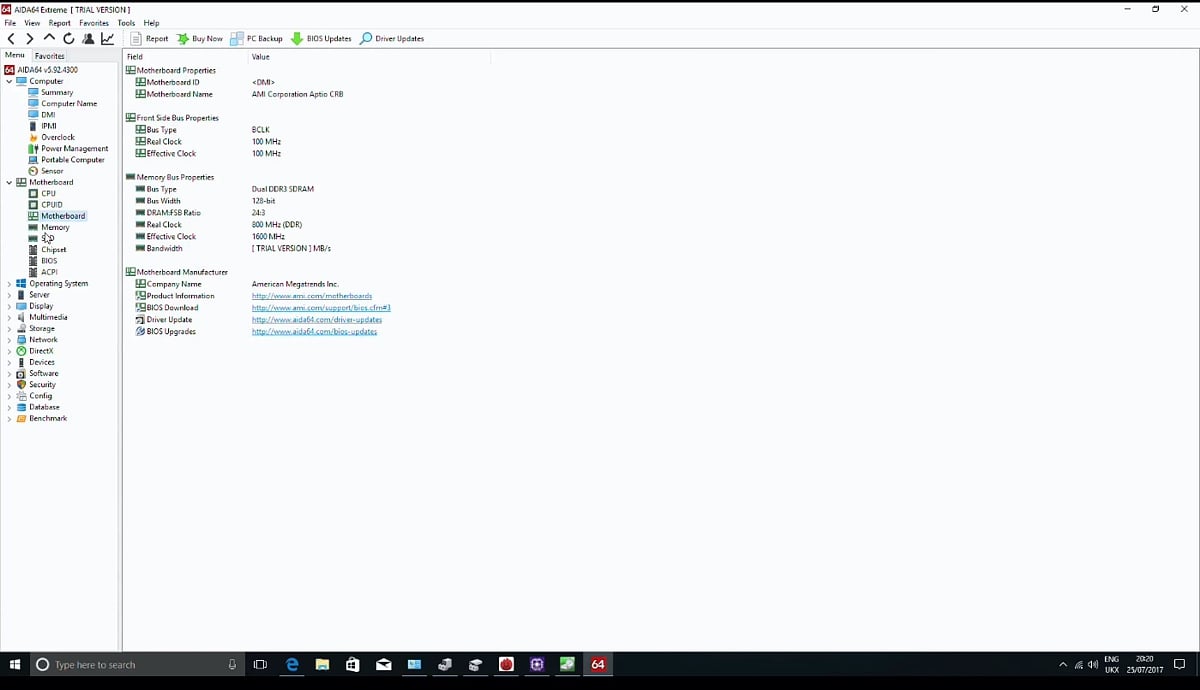The image size is (1200, 690).
Task: Select Memory in the tree
Action: click(x=55, y=227)
